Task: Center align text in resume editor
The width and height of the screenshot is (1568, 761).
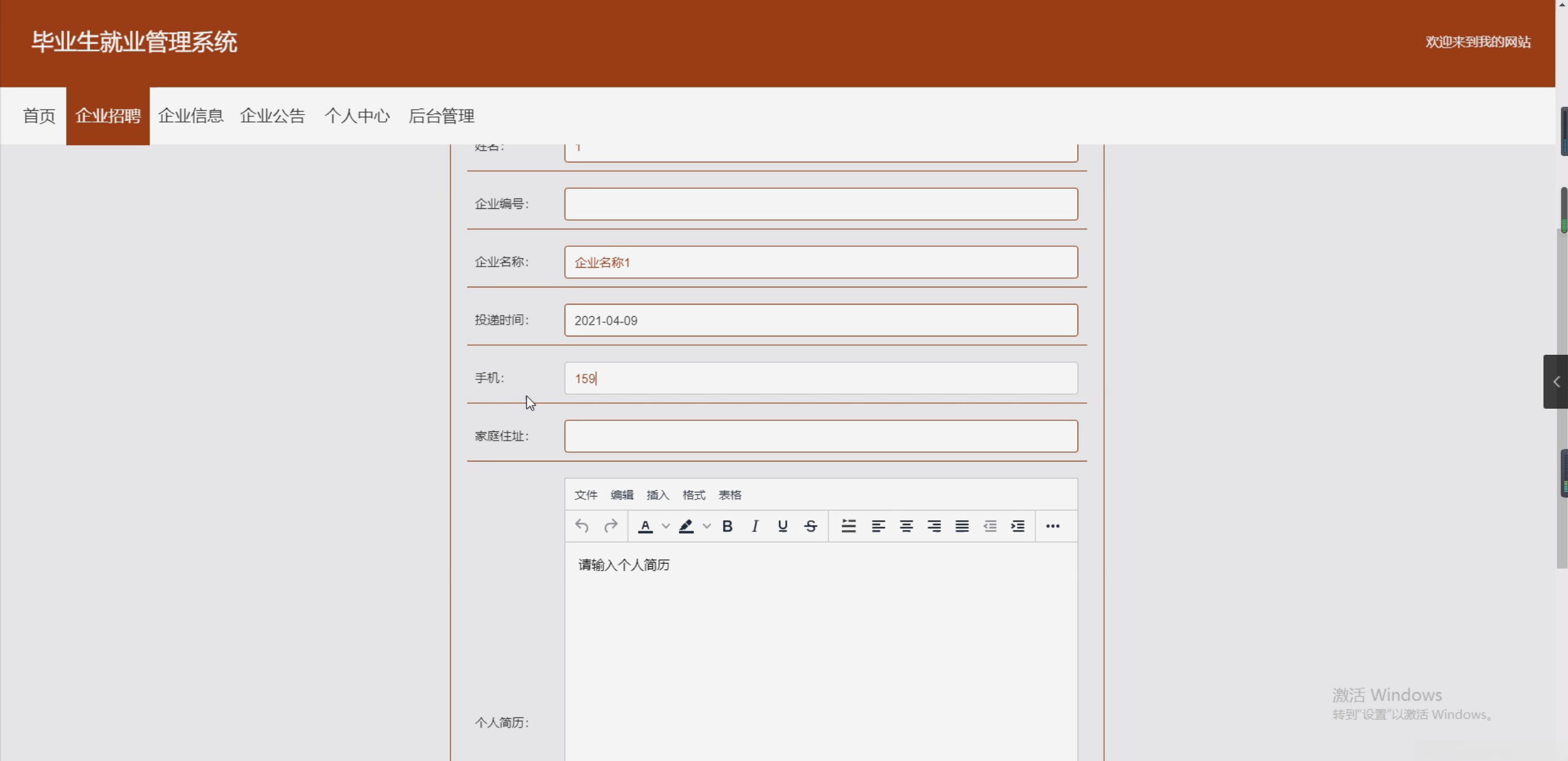Action: [906, 526]
